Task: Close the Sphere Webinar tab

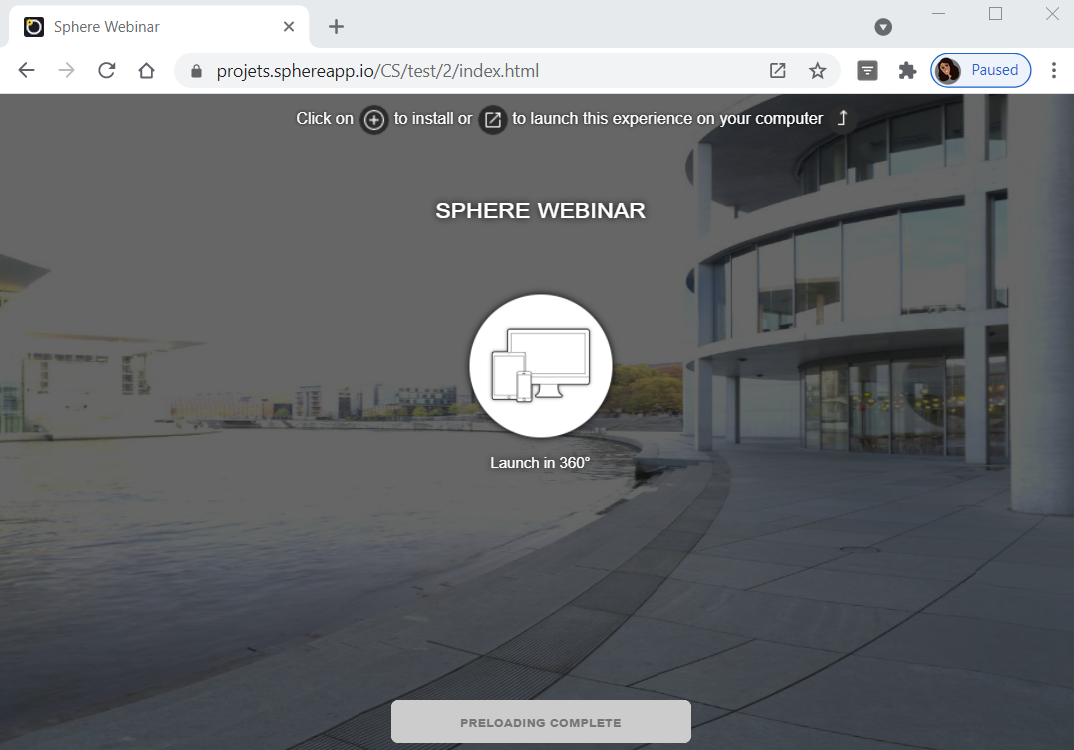Action: tap(289, 27)
